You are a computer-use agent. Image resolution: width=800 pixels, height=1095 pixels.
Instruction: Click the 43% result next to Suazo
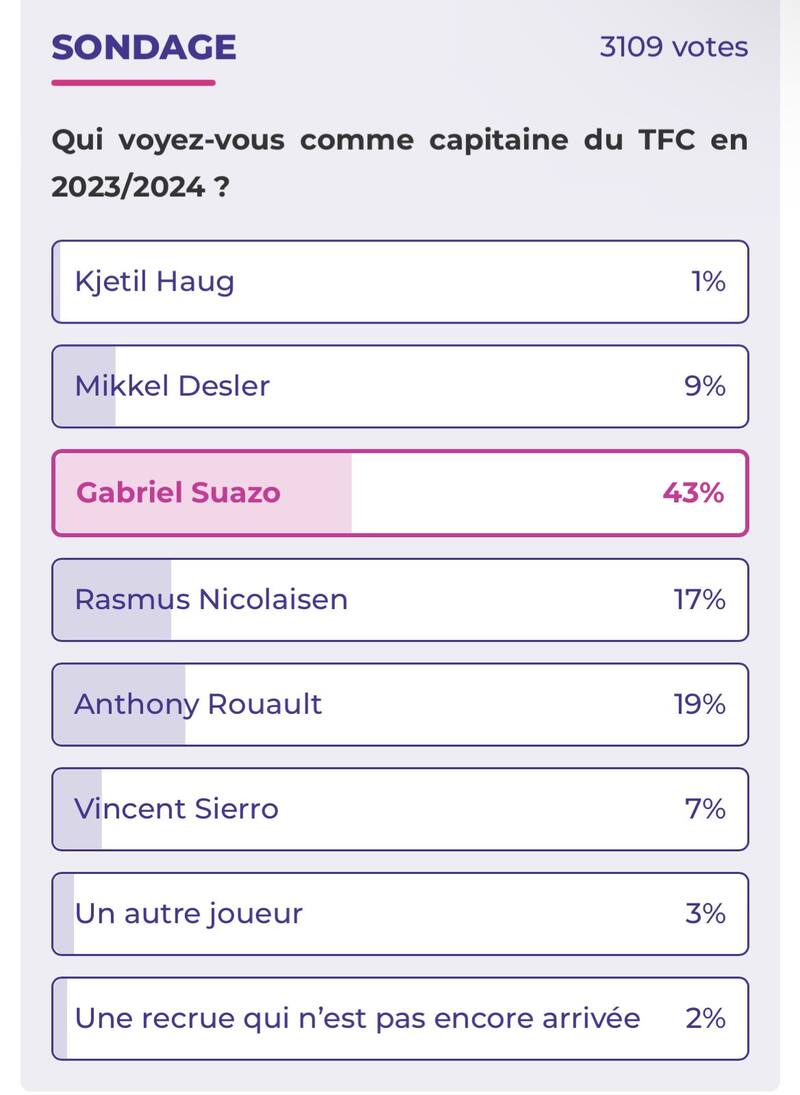coord(695,492)
